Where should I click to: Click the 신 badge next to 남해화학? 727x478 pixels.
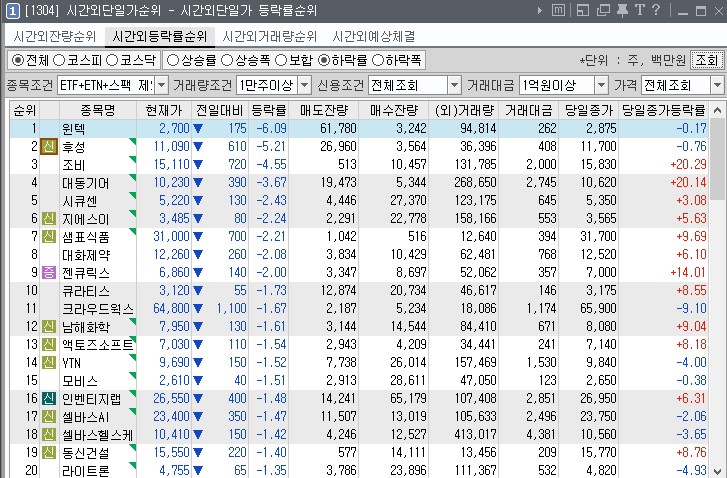pos(49,326)
